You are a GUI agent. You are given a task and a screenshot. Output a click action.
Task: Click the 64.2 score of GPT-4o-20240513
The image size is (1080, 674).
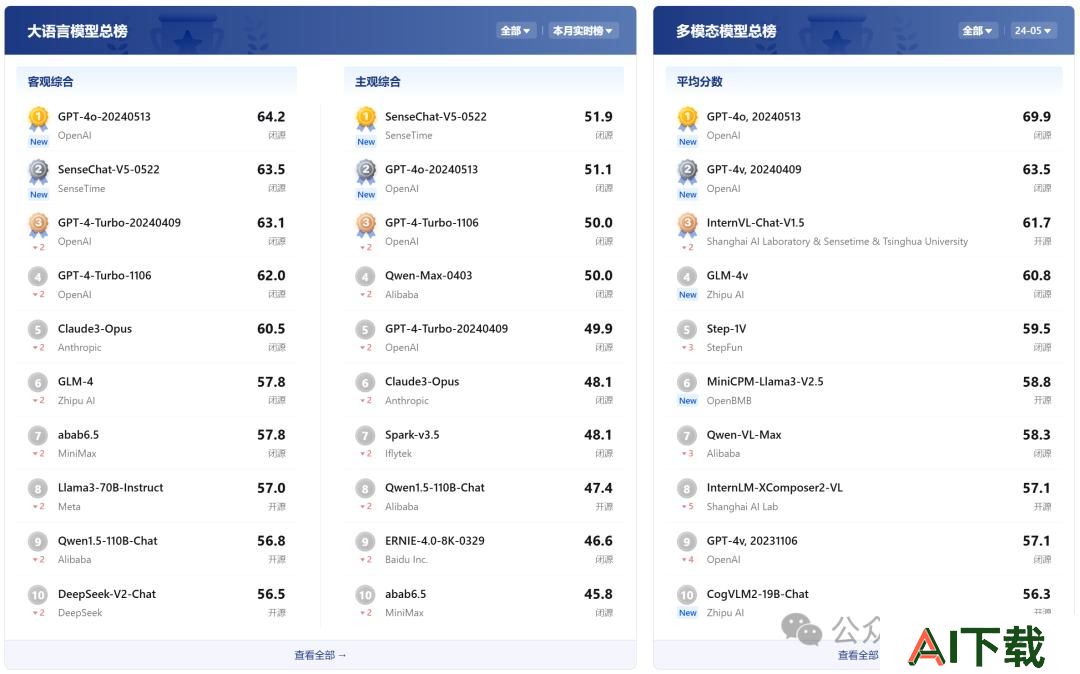tap(271, 117)
